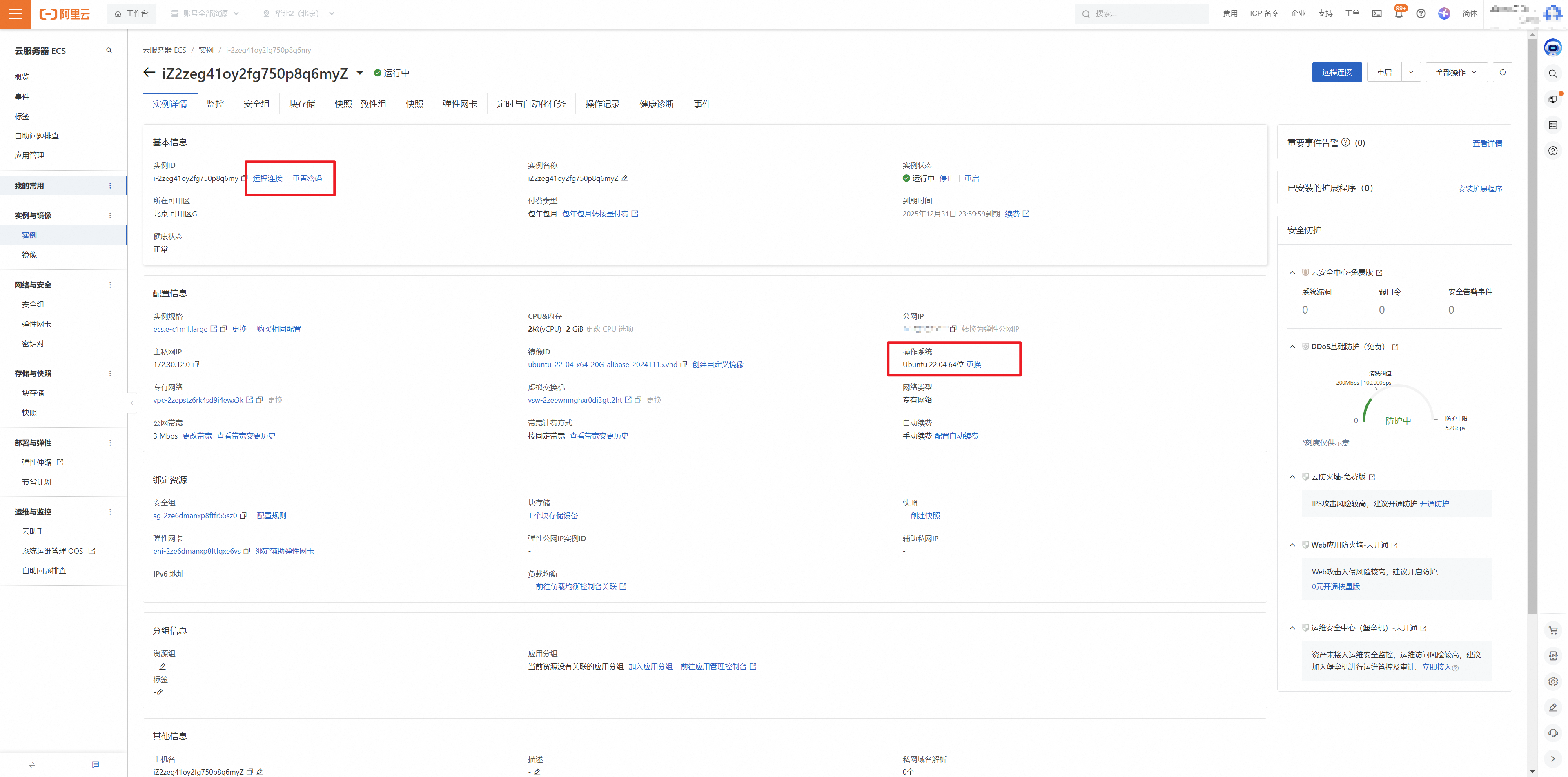Click the Alibaba Cloud logo
Image resolution: width=1568 pixels, height=777 pixels.
tap(65, 14)
